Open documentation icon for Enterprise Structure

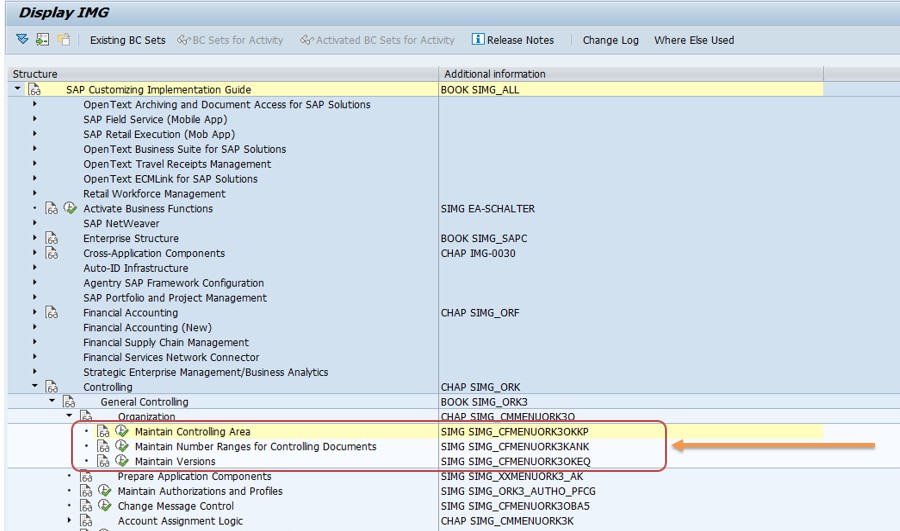(x=52, y=238)
